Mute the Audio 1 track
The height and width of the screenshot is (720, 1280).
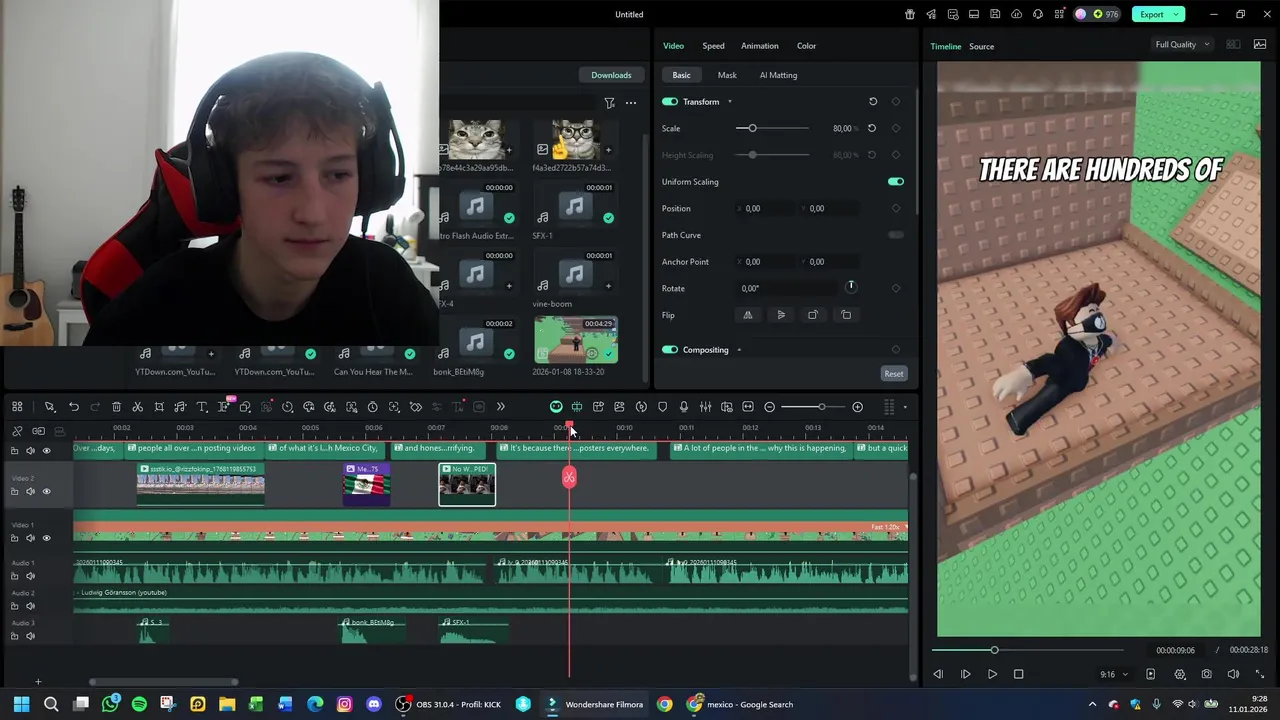(x=30, y=576)
